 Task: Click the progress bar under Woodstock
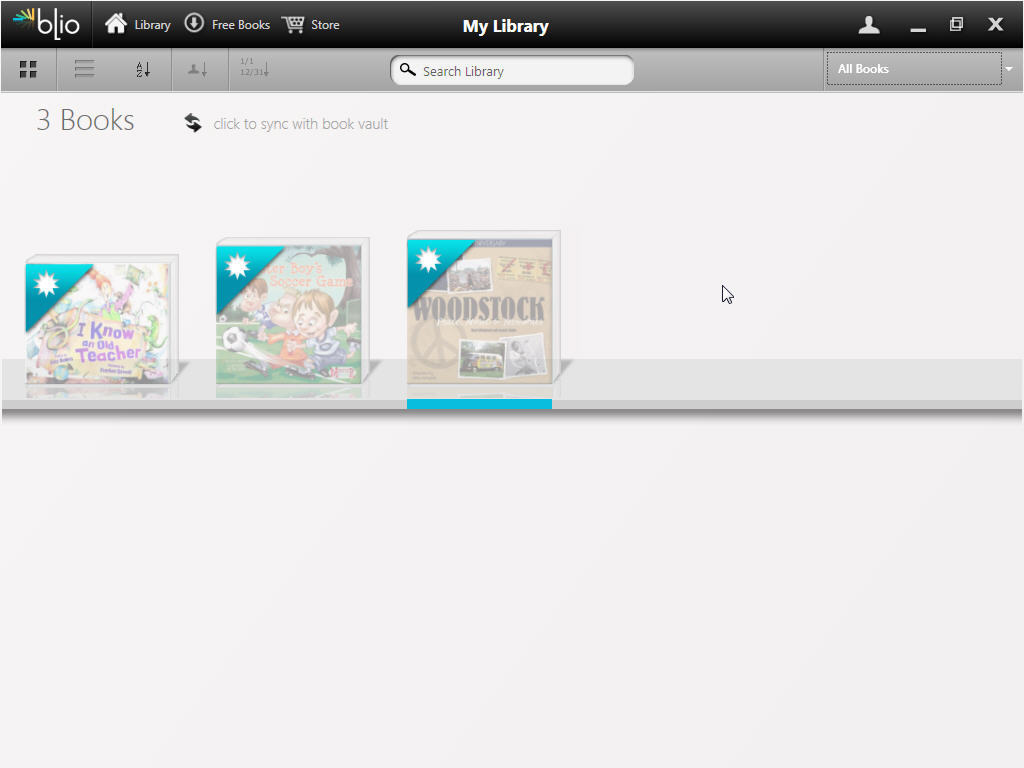coord(479,404)
